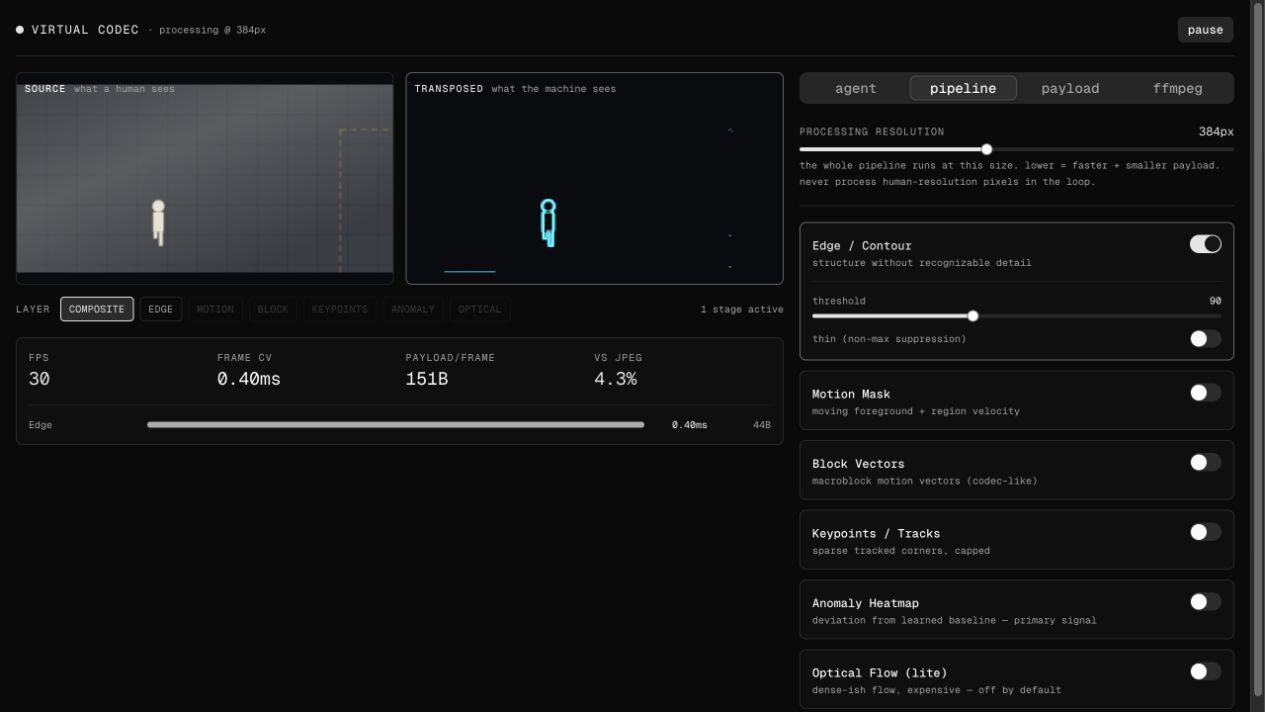Click the cyan figure outline in transposed view

point(548,222)
